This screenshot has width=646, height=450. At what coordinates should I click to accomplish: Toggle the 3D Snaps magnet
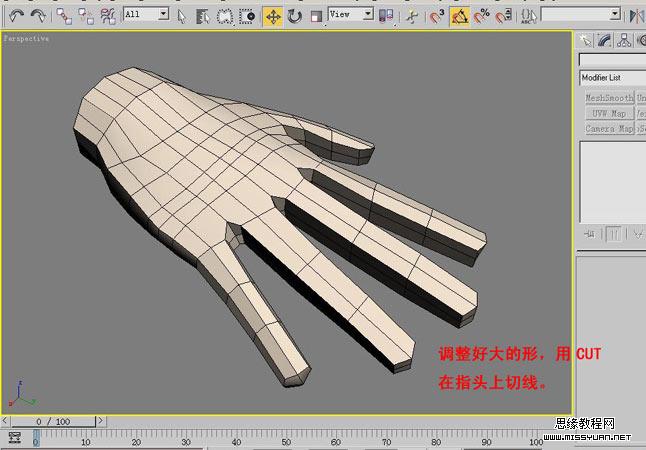(437, 16)
